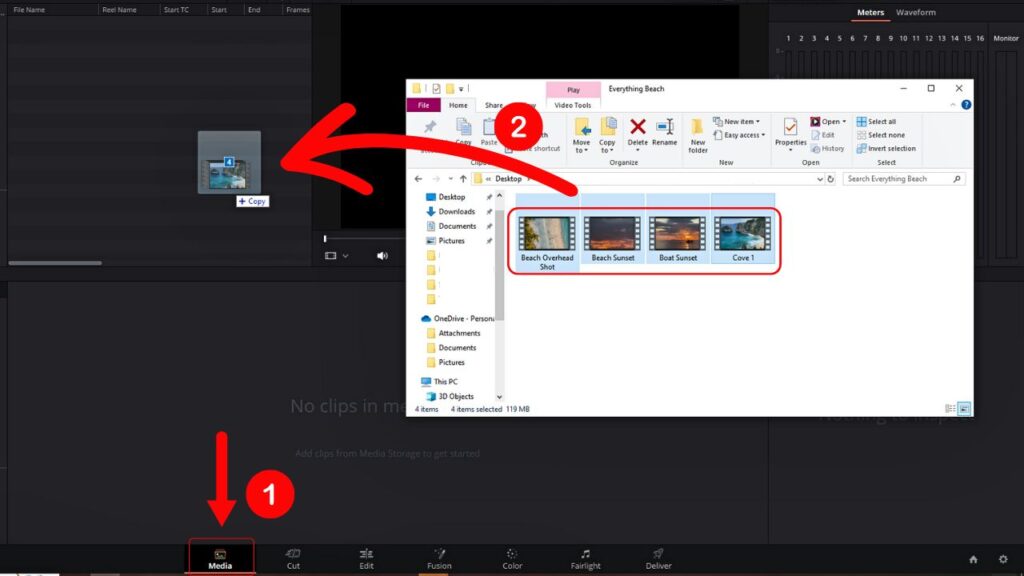Viewport: 1024px width, 576px height.
Task: Switch to the Waveform tab
Action: pyautogui.click(x=914, y=12)
